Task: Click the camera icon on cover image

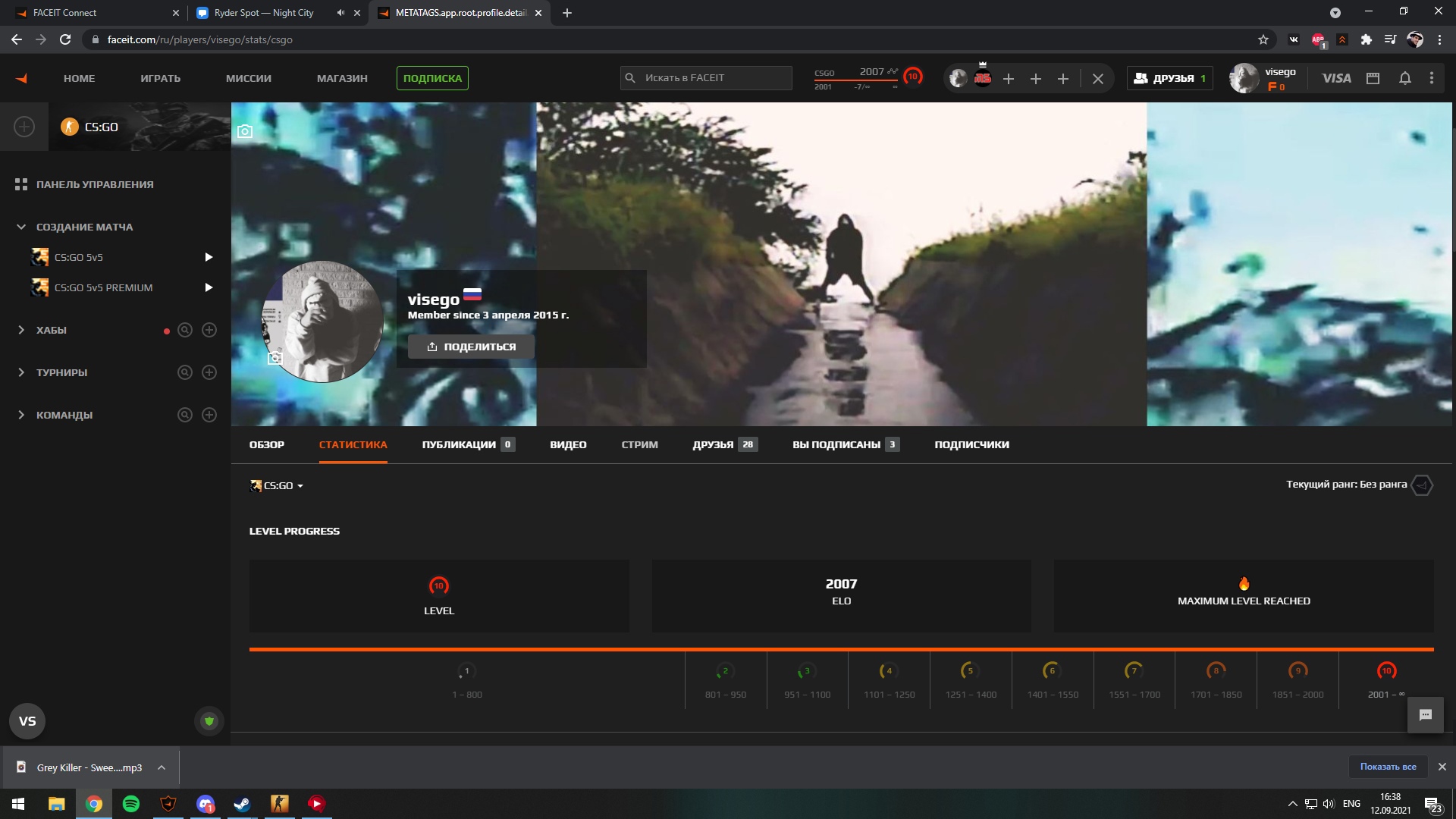Action: click(244, 131)
